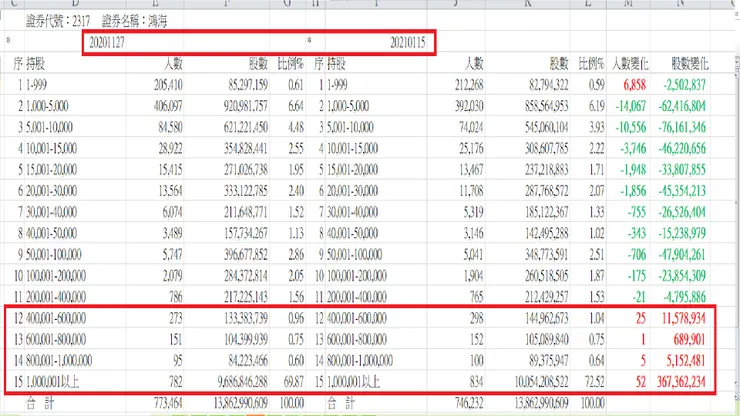Click the -33,807,855 share change cell
Image resolution: width=740 pixels, height=416 pixels.
(x=681, y=170)
